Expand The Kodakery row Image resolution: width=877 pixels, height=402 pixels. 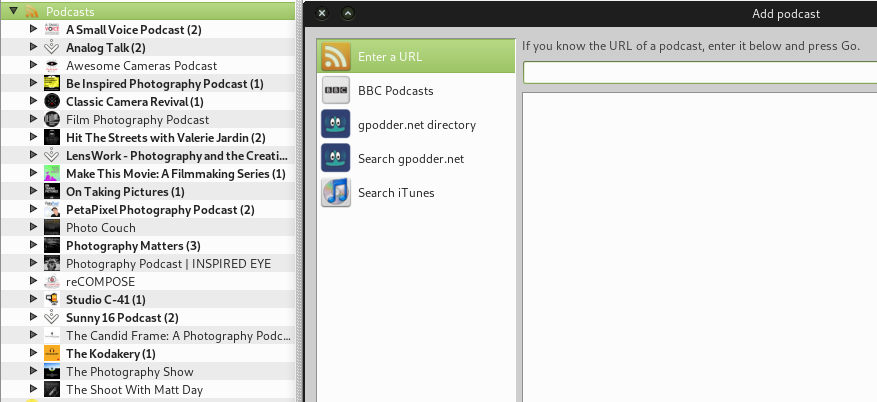[33, 353]
